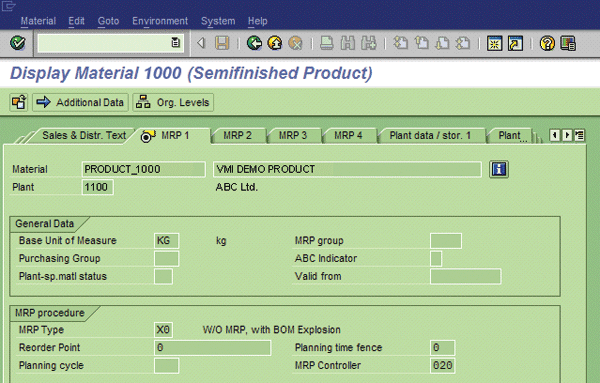Open Plant data / stor. 1 tab

click(430, 135)
